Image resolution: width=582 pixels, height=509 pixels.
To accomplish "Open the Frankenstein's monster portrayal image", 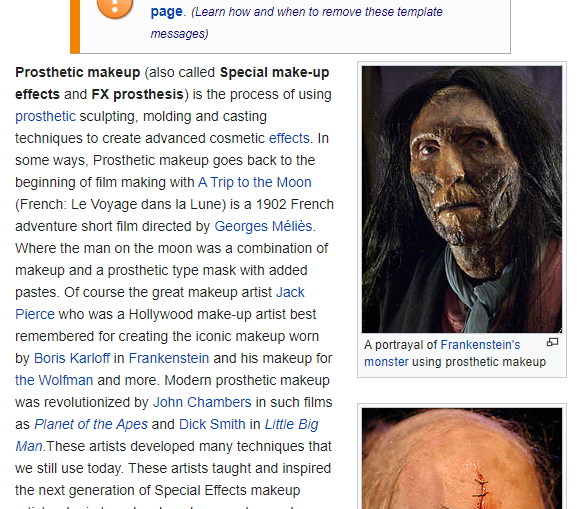I will coord(462,199).
